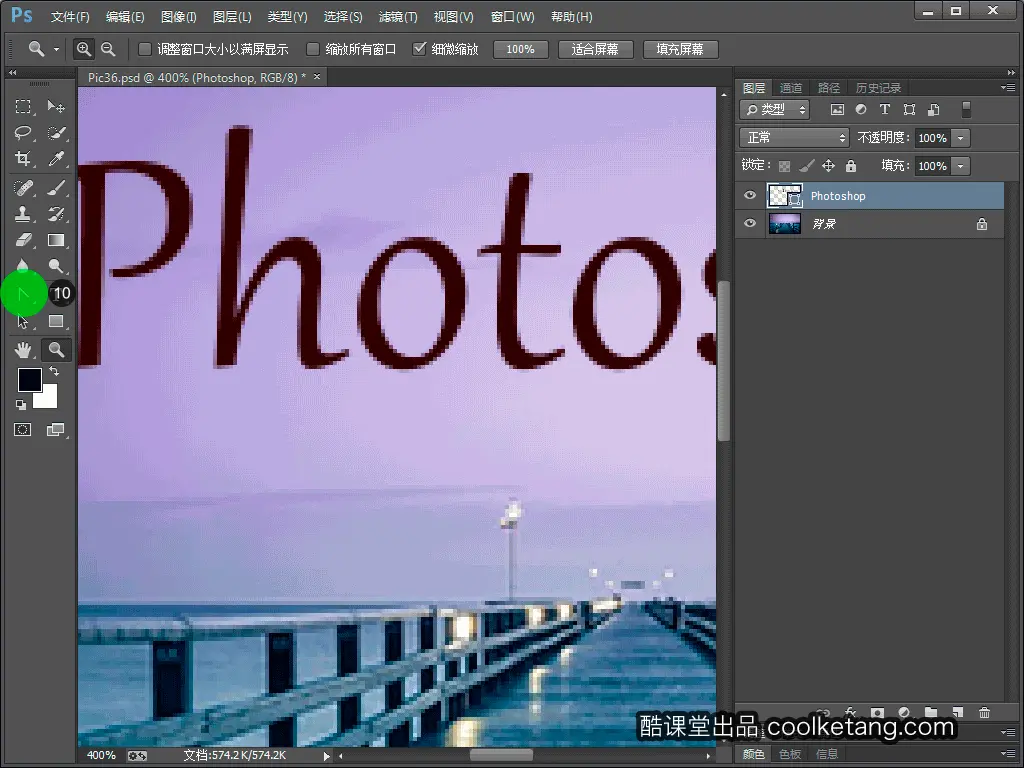Select the Brush tool
Image resolution: width=1024 pixels, height=768 pixels.
[x=56, y=188]
